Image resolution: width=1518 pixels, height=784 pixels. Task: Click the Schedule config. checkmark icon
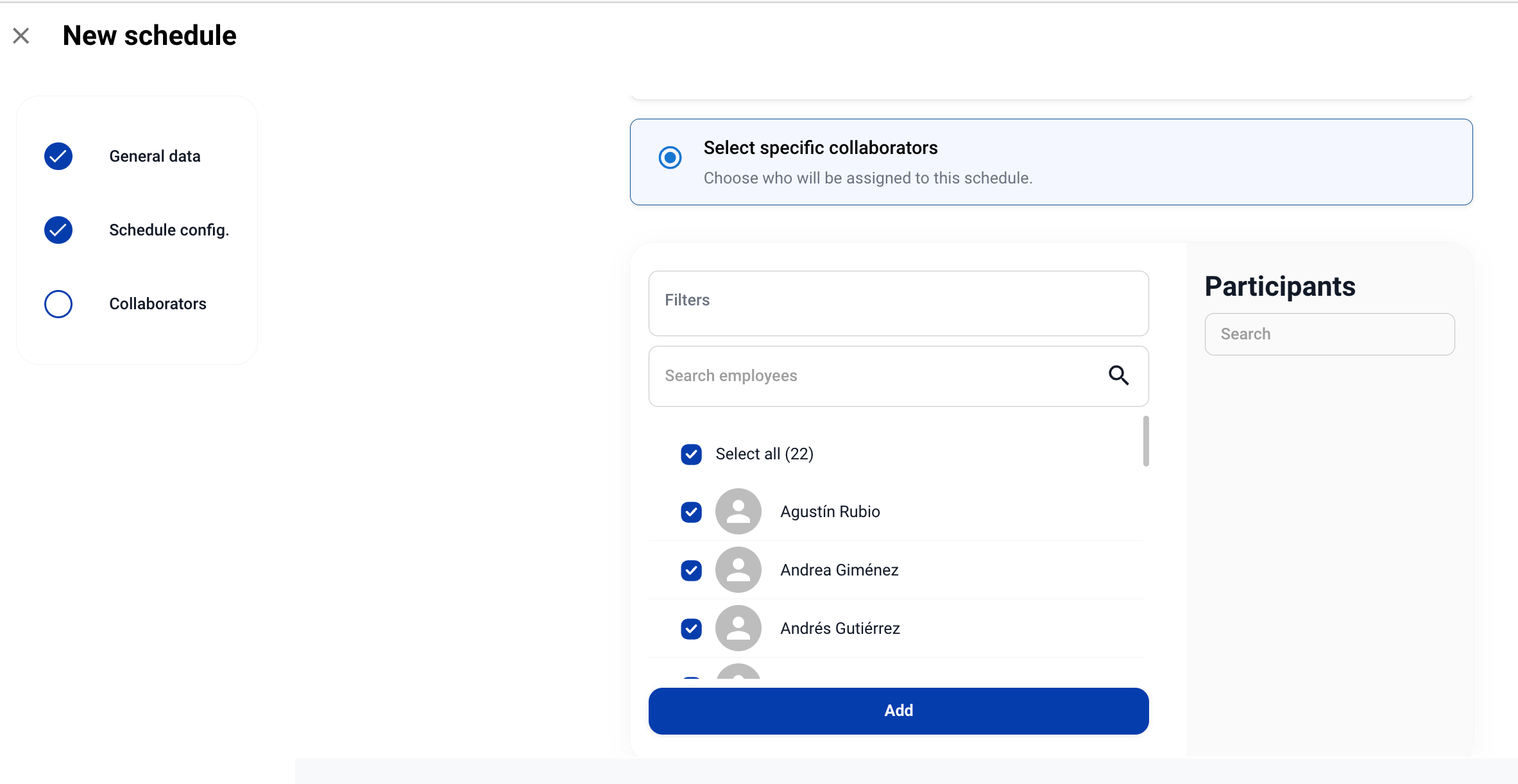[58, 230]
